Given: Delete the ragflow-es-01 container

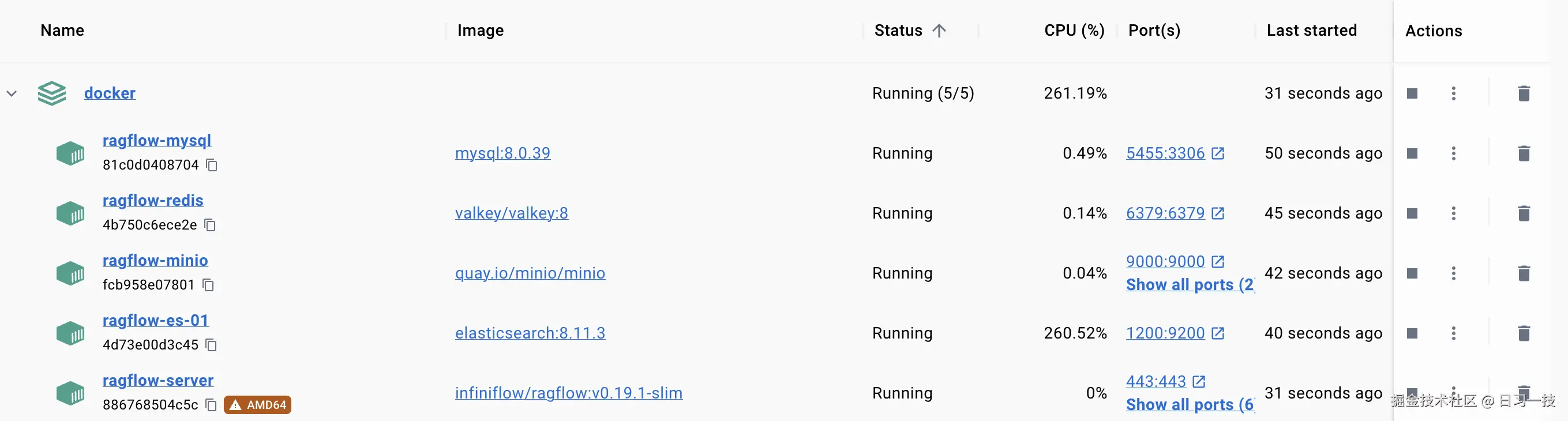Looking at the screenshot, I should click(x=1524, y=333).
